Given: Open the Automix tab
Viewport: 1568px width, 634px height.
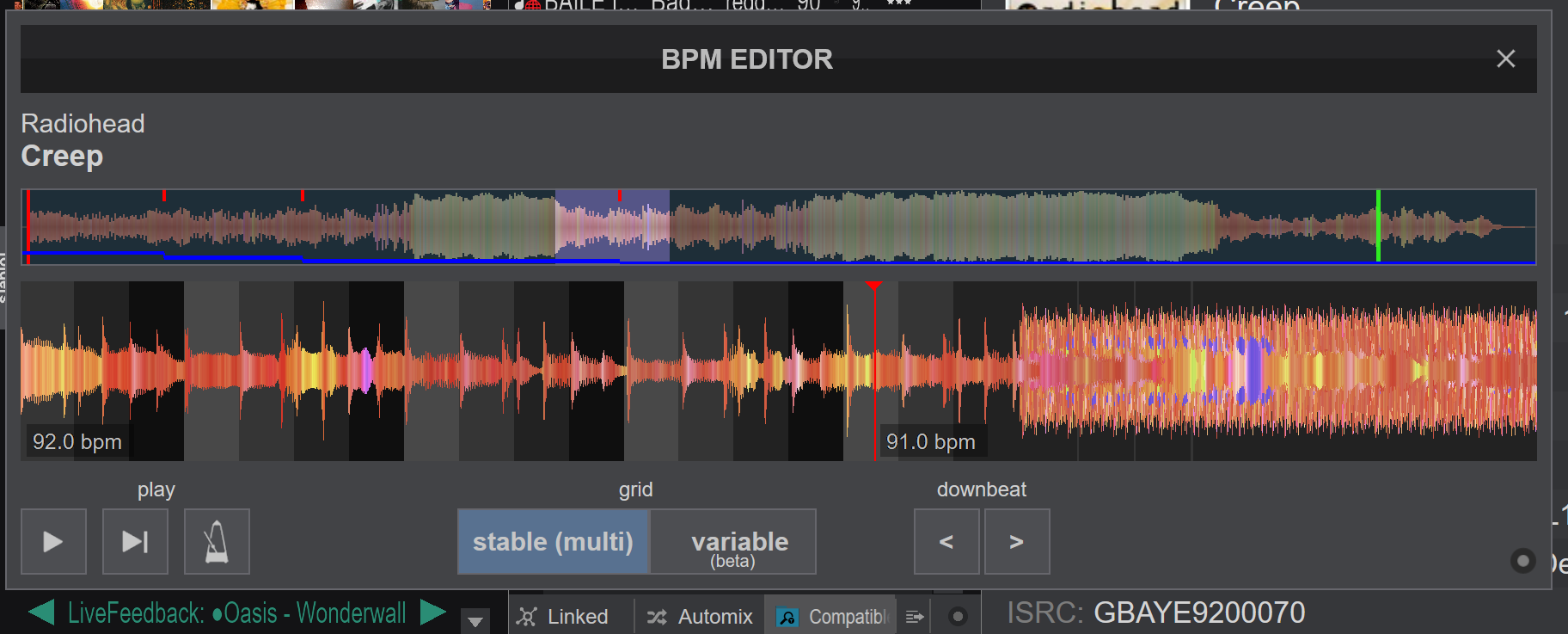Looking at the screenshot, I should (x=700, y=617).
